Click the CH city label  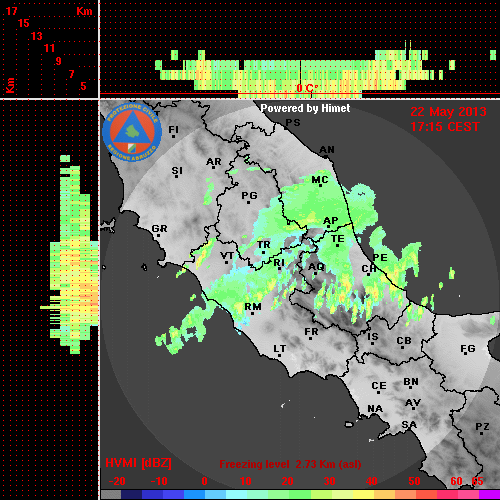369,268
